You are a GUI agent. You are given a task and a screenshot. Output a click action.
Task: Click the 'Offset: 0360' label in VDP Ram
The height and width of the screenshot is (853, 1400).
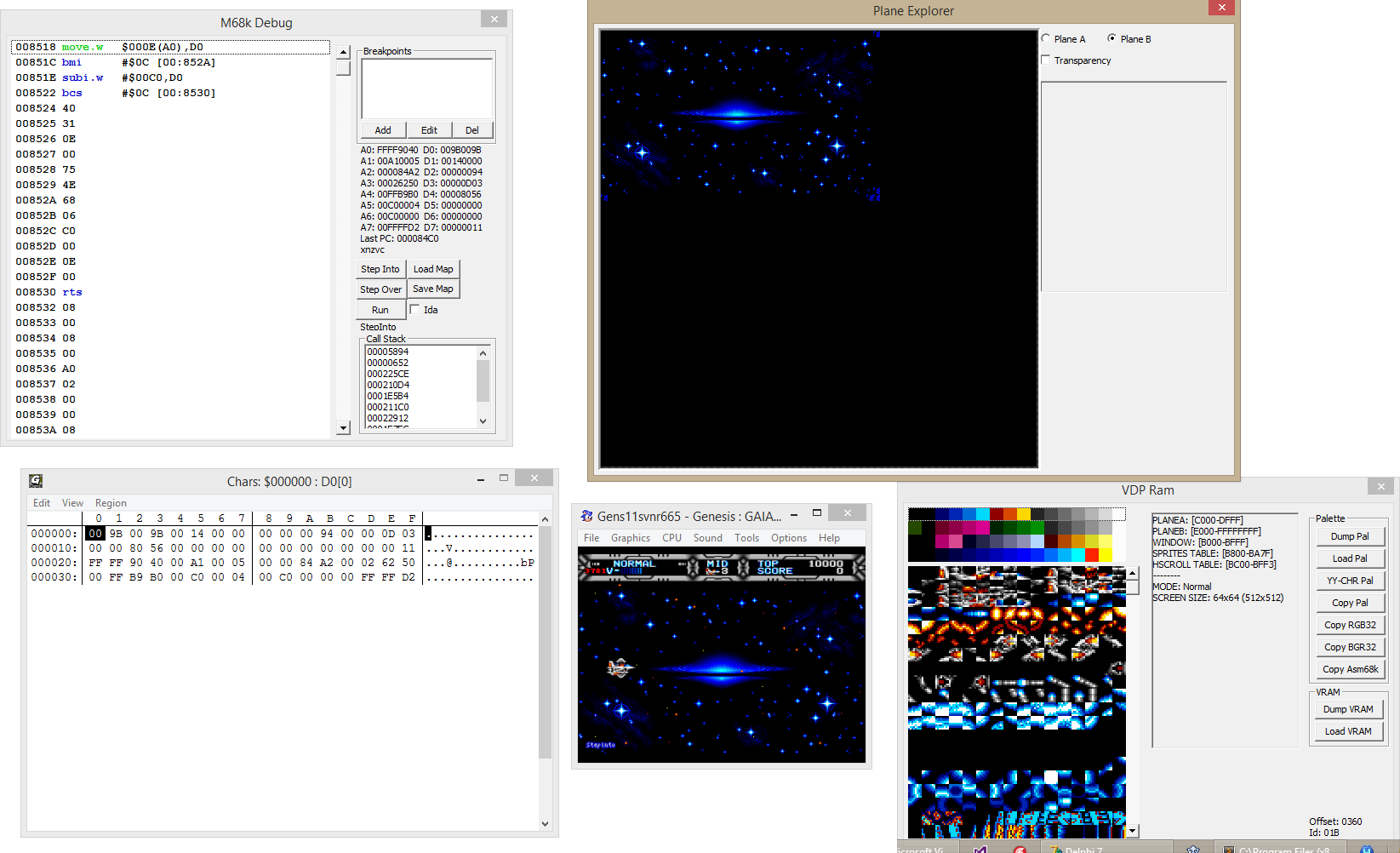pos(1335,822)
